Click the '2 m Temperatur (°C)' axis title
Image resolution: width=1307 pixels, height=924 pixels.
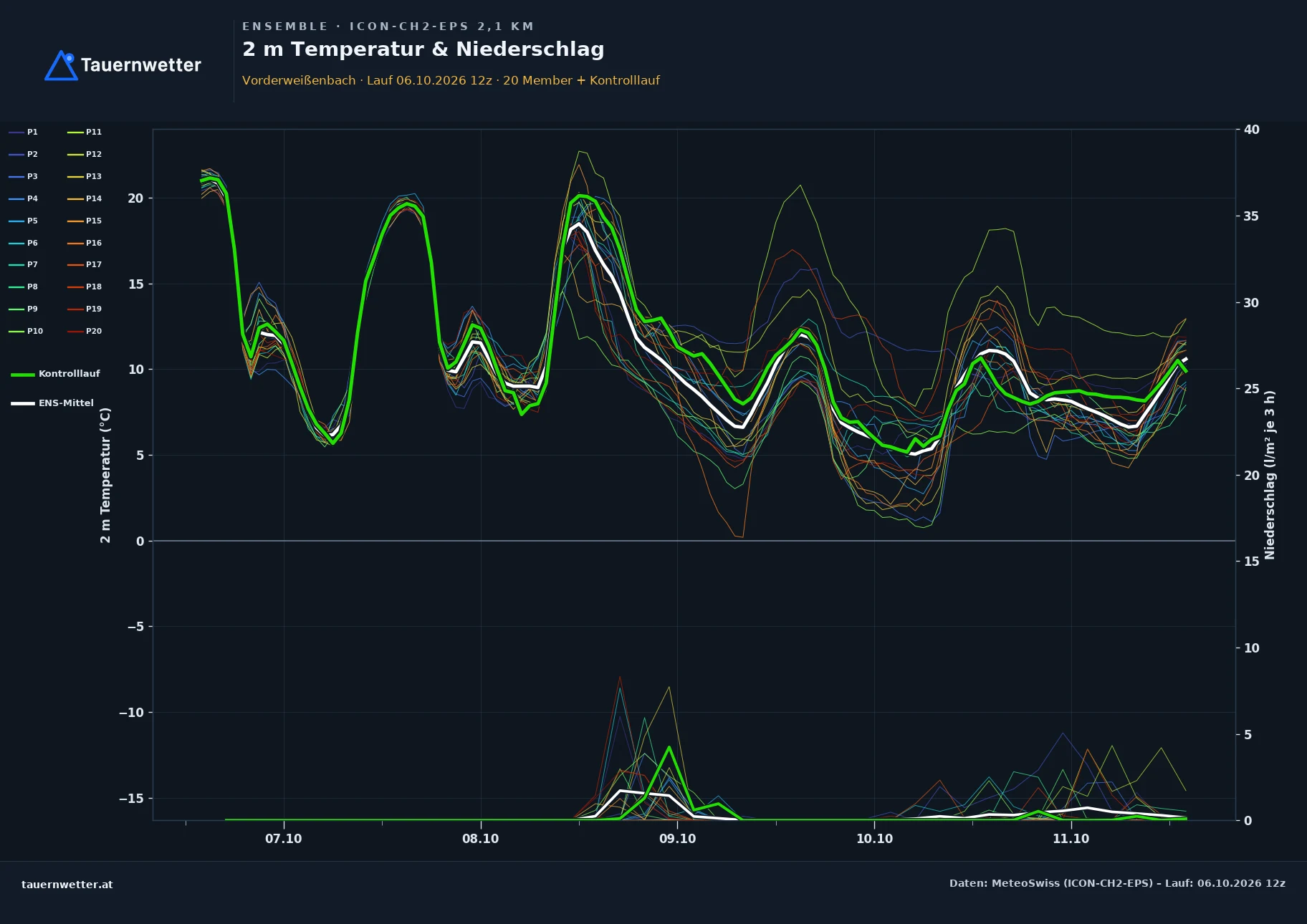click(105, 476)
